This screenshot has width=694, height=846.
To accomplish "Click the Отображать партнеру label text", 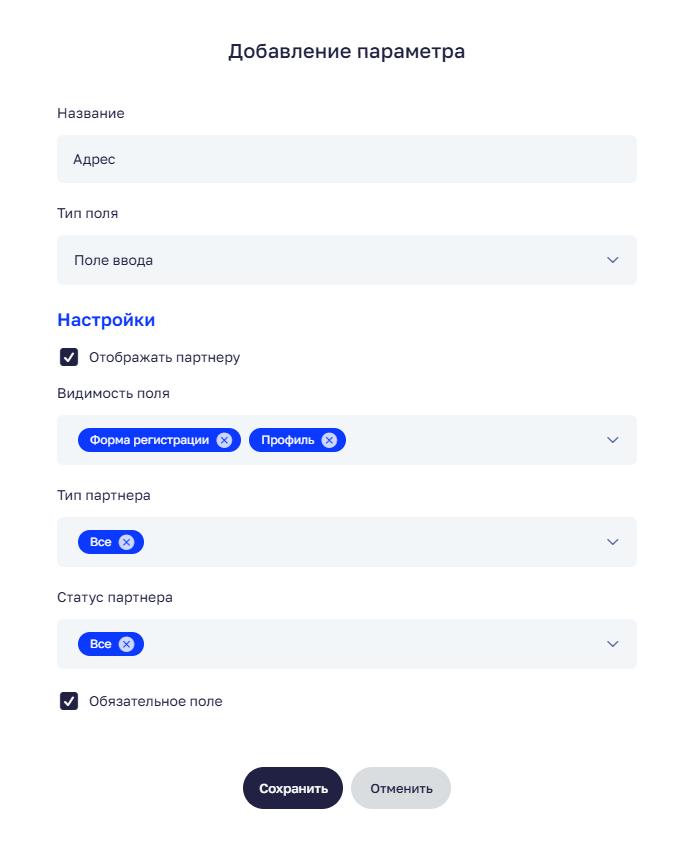I will click(164, 357).
